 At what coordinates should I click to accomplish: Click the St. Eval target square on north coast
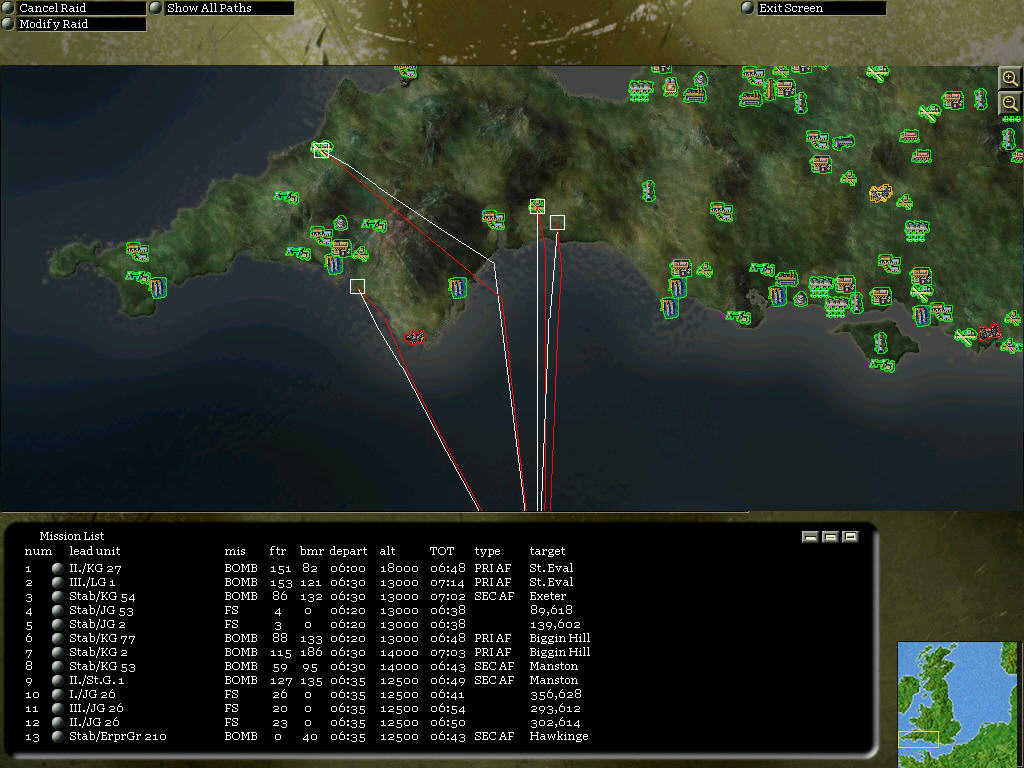pyautogui.click(x=321, y=150)
